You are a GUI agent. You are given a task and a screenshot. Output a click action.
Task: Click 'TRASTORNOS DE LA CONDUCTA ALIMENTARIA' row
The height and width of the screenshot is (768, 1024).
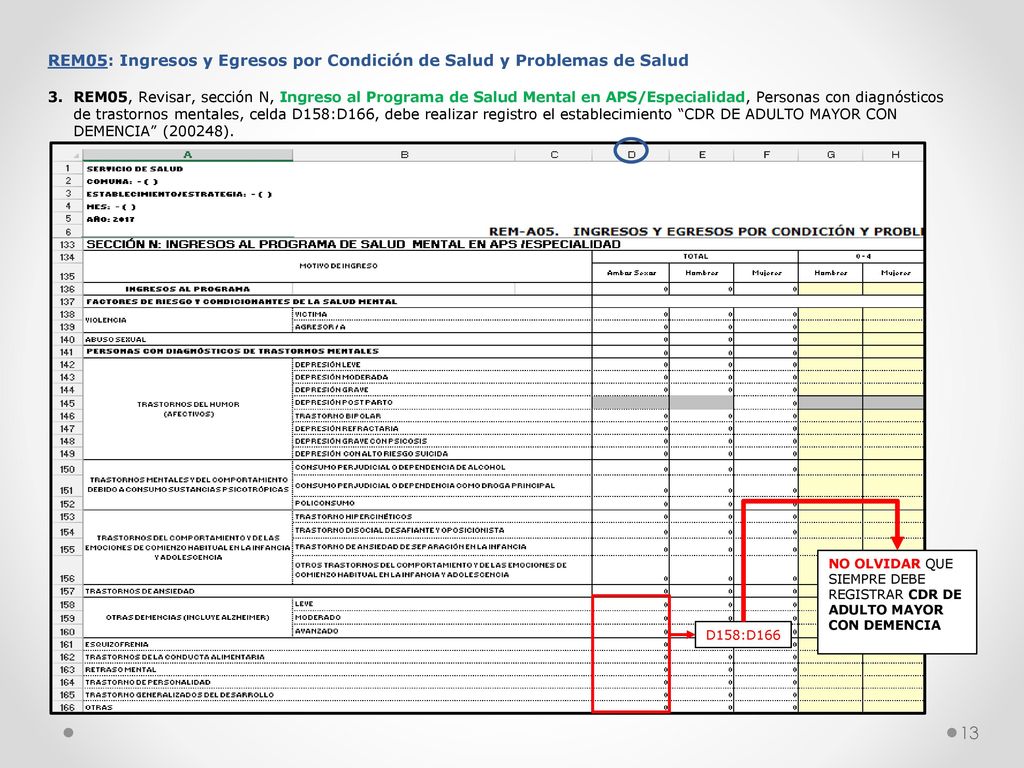[x=338, y=657]
